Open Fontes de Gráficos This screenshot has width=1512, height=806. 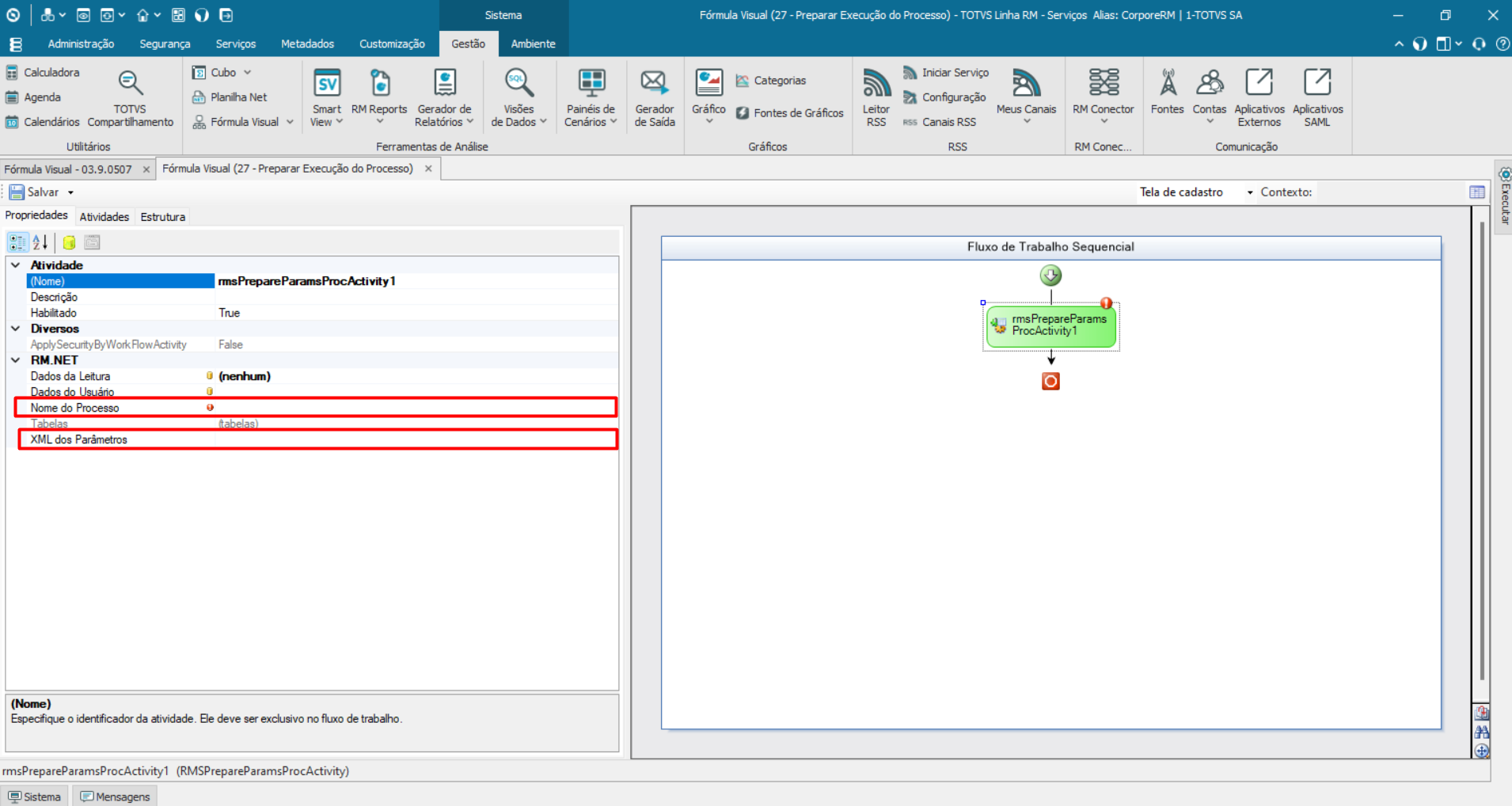click(790, 113)
